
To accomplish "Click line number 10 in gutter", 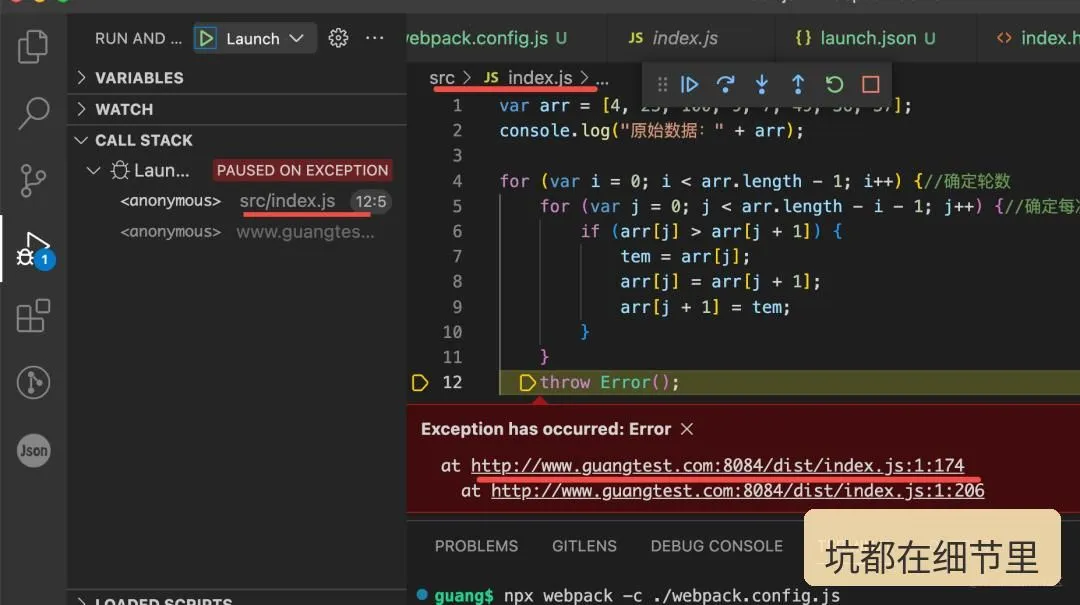I will (x=452, y=332).
